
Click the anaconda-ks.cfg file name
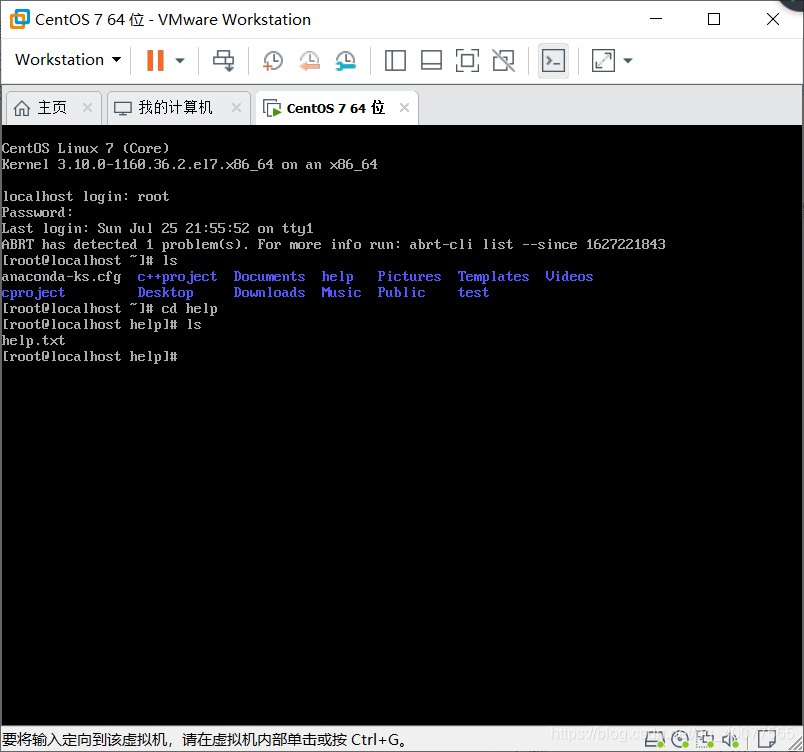pos(62,277)
